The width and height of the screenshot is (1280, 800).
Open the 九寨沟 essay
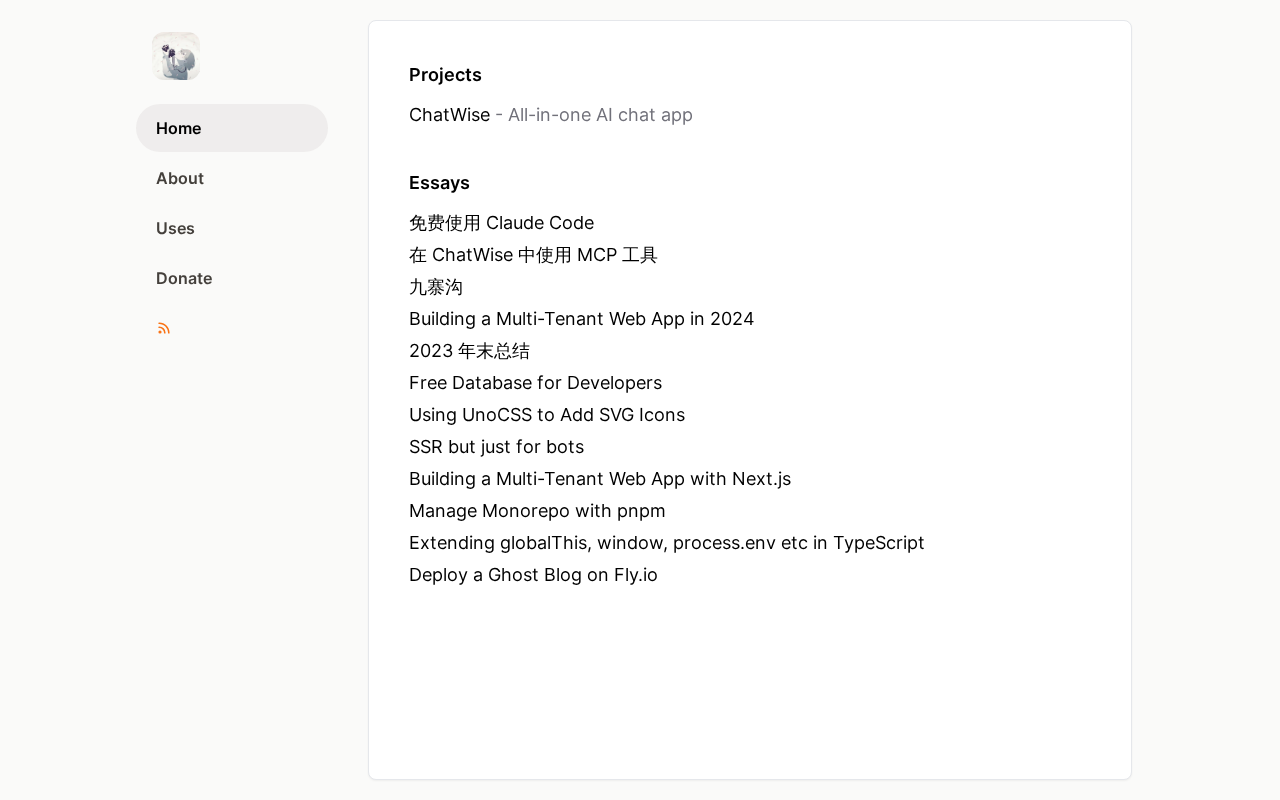pyautogui.click(x=436, y=287)
